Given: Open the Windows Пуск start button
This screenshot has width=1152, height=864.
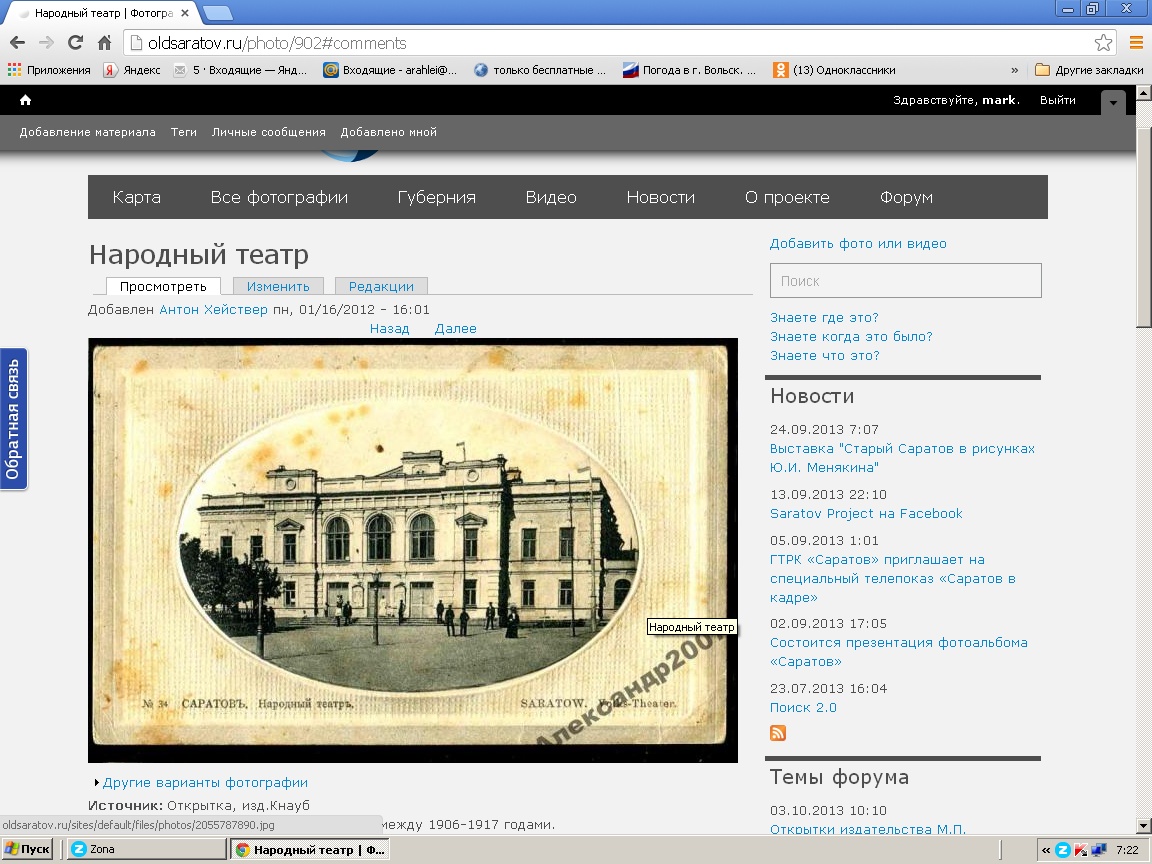Looking at the screenshot, I should [27, 849].
